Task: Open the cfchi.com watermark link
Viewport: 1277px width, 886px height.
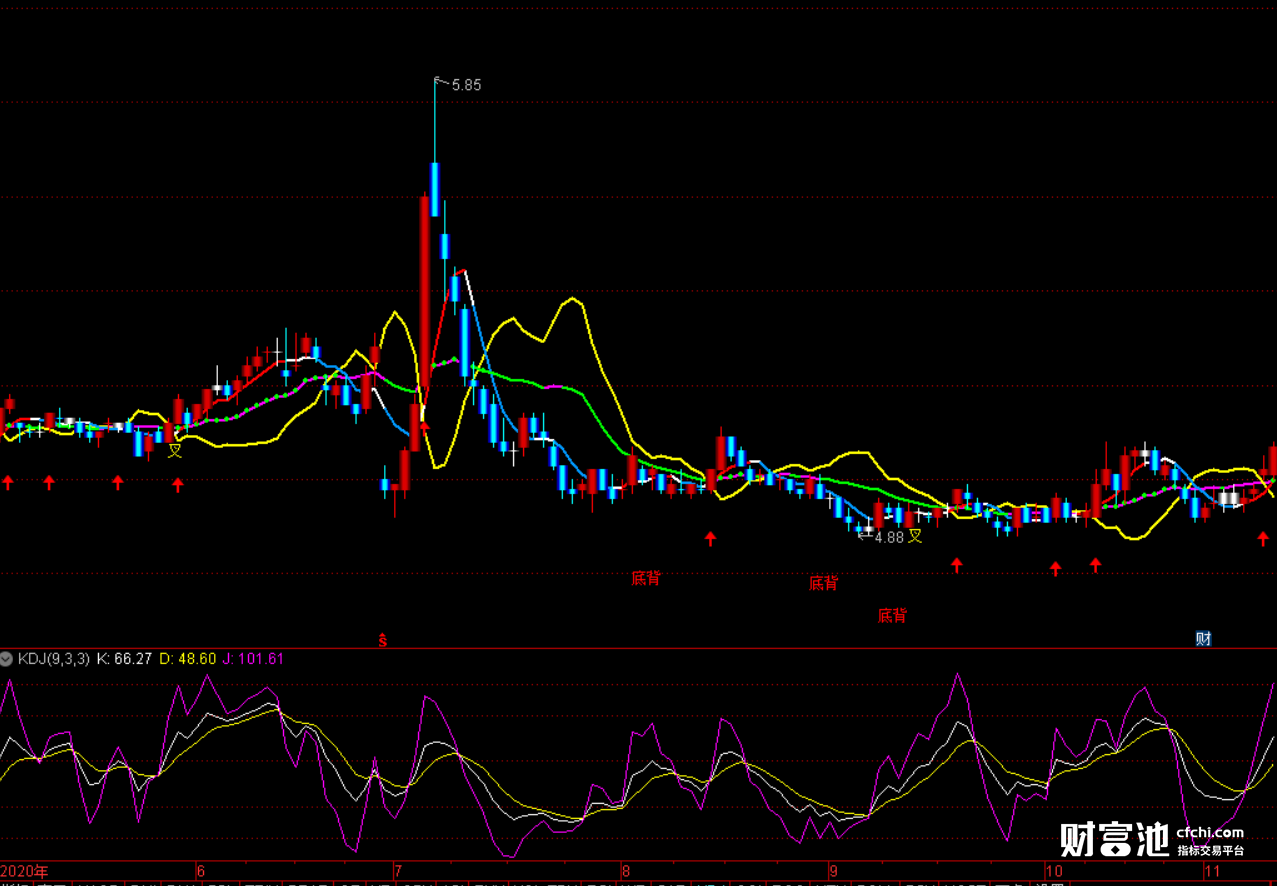Action: point(1211,832)
